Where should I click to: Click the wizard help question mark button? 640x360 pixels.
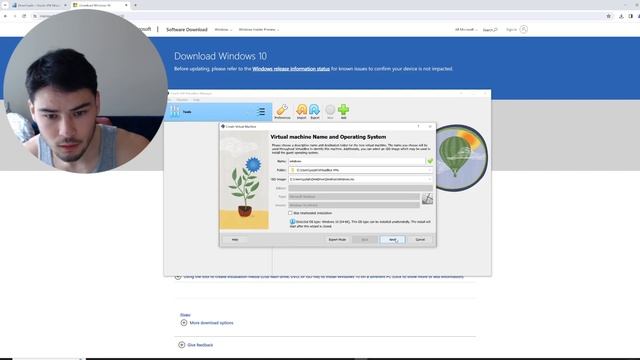[418, 127]
